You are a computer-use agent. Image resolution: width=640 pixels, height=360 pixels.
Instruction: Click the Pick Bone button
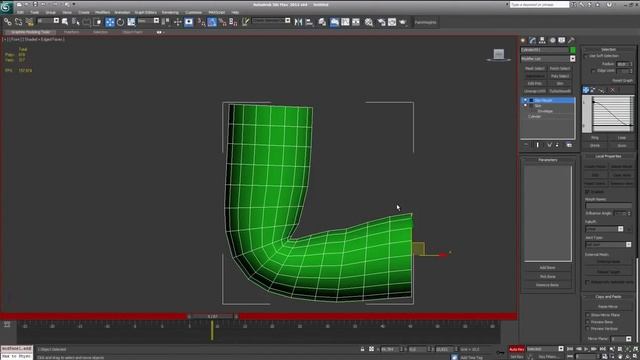[x=547, y=276]
